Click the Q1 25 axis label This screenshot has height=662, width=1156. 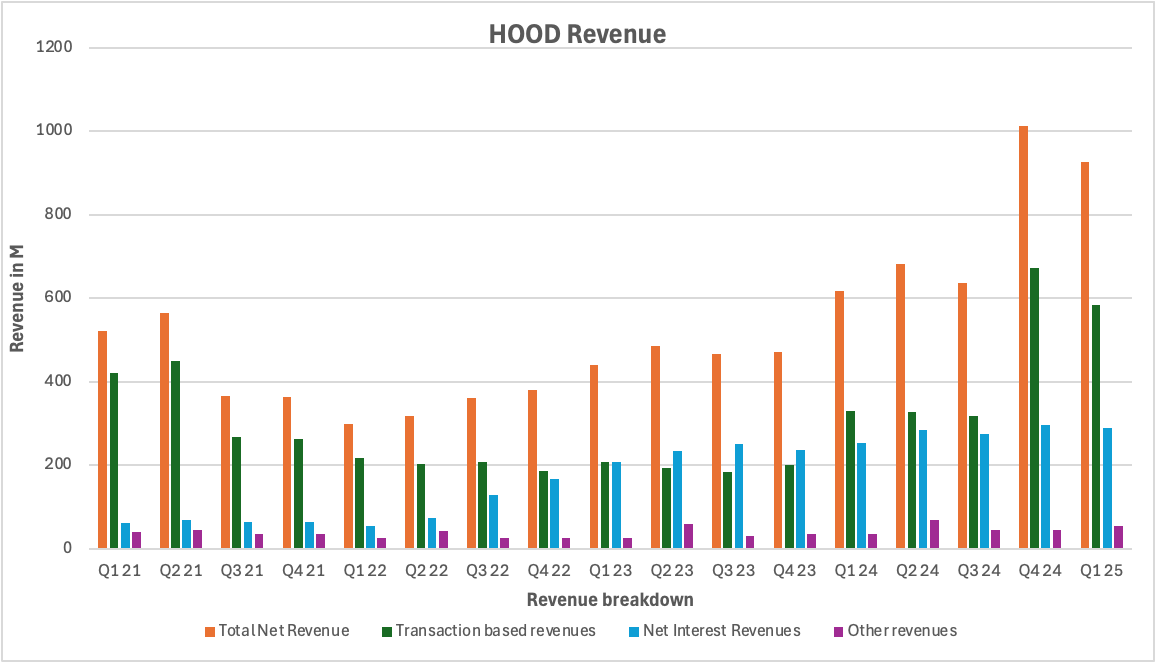pos(1101,571)
